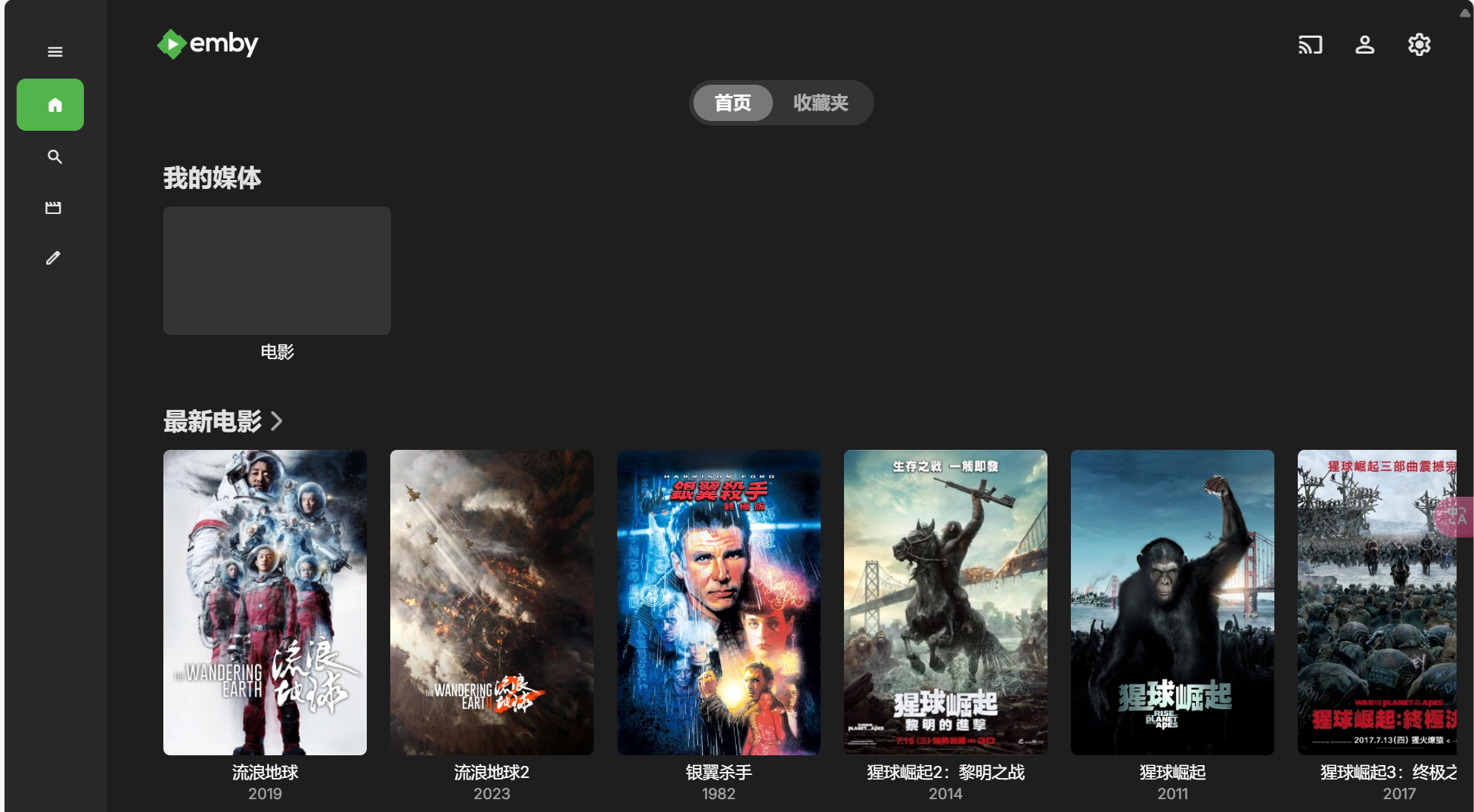Open the settings gear icon
This screenshot has height=812, width=1474.
point(1419,45)
